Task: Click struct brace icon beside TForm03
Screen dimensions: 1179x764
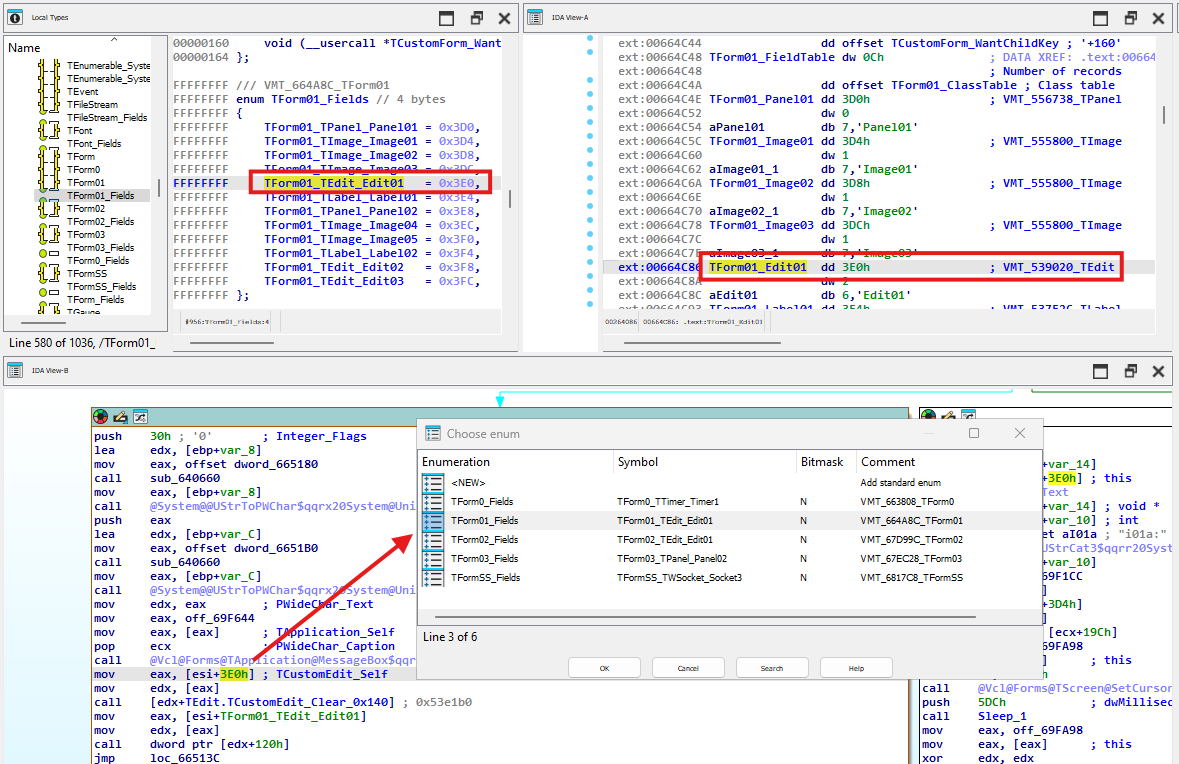Action: pos(49,235)
